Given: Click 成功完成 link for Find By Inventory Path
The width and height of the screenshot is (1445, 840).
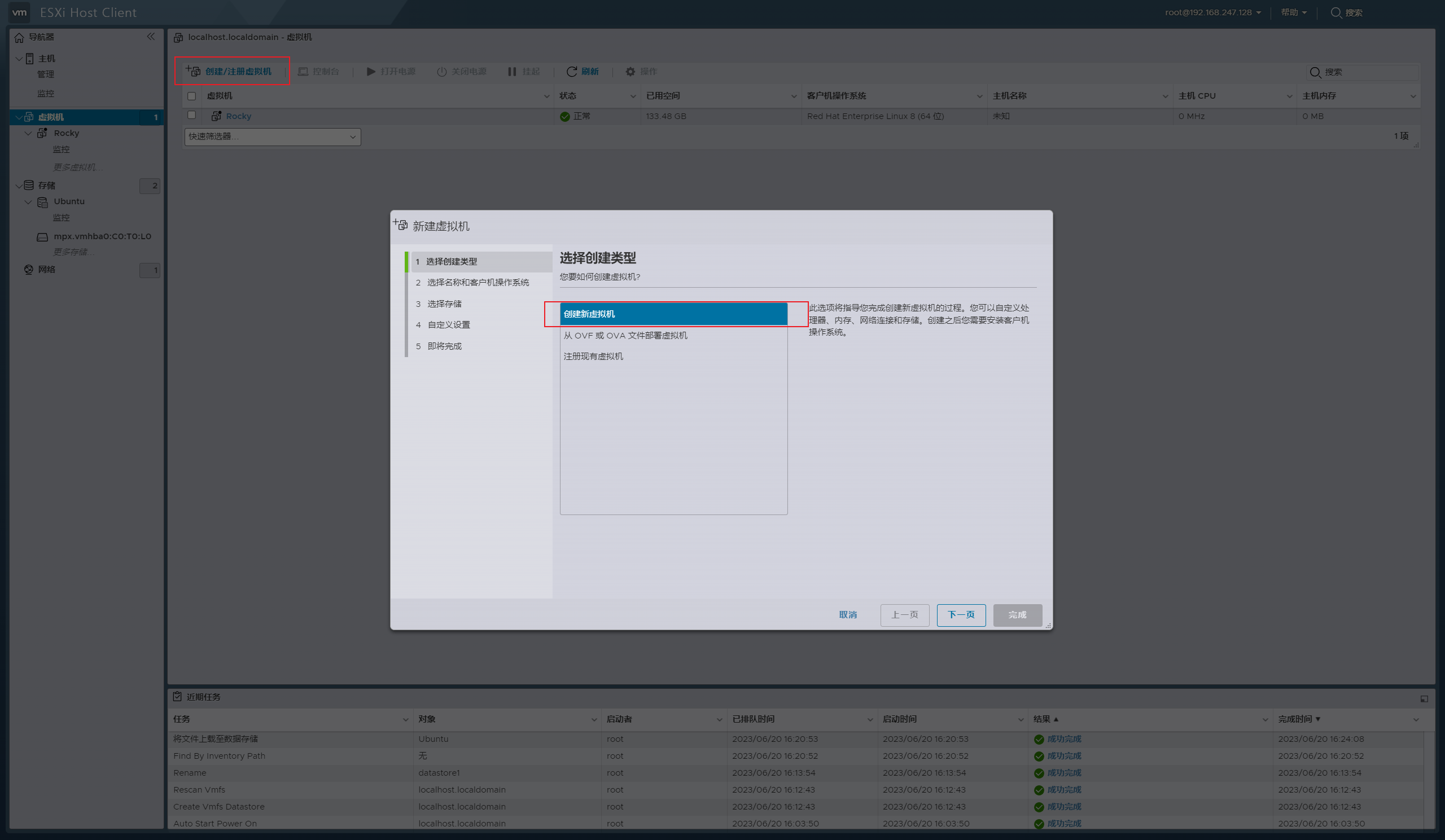Looking at the screenshot, I should tap(1064, 756).
